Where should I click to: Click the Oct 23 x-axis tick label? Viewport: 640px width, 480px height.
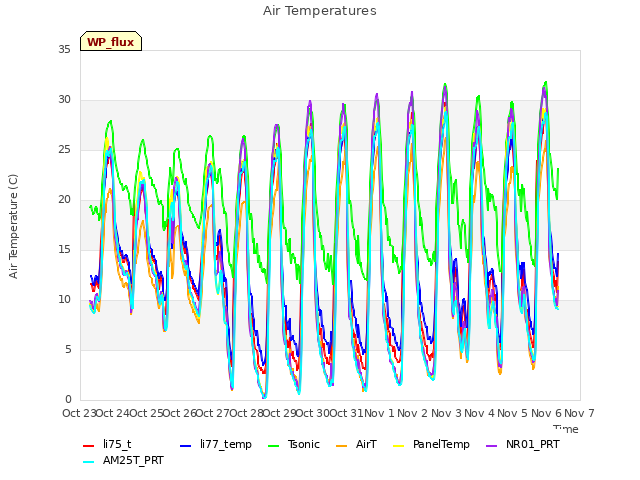coord(79,413)
